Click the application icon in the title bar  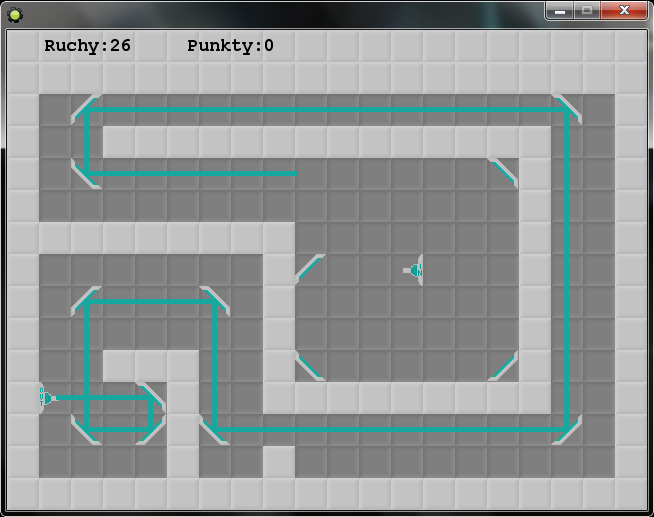15,13
